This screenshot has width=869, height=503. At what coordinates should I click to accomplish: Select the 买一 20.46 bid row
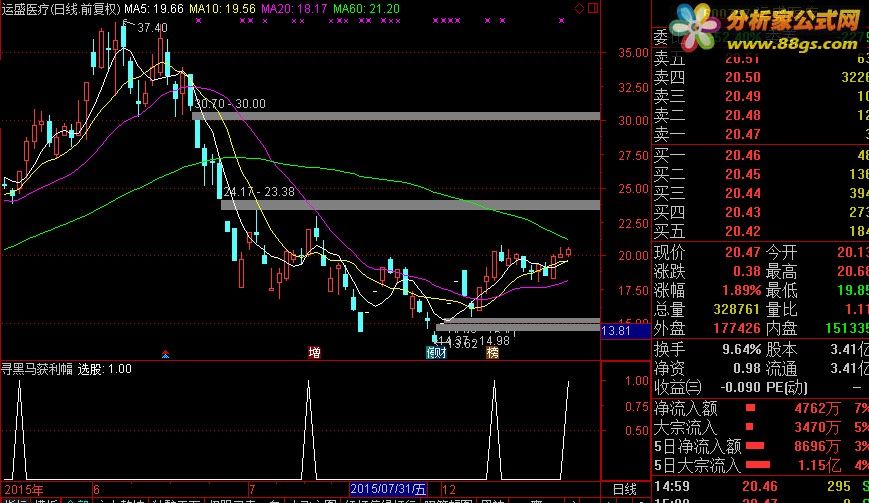coord(760,155)
